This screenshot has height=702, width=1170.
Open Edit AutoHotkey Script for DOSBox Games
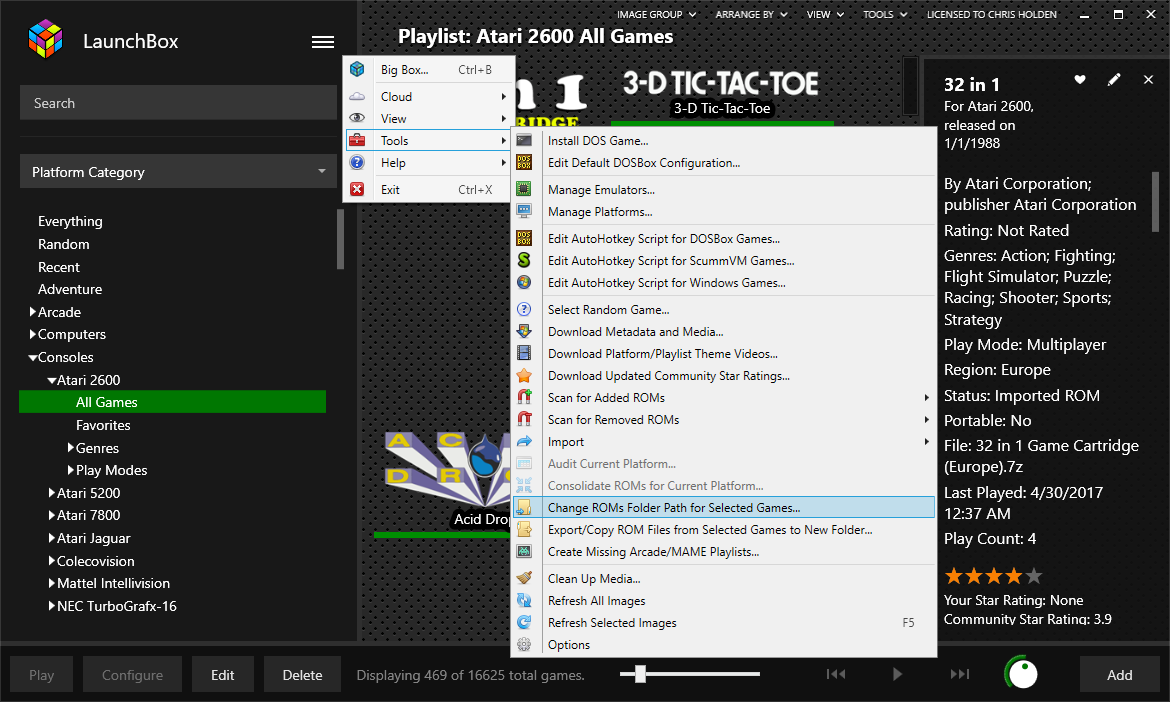pyautogui.click(x=724, y=239)
